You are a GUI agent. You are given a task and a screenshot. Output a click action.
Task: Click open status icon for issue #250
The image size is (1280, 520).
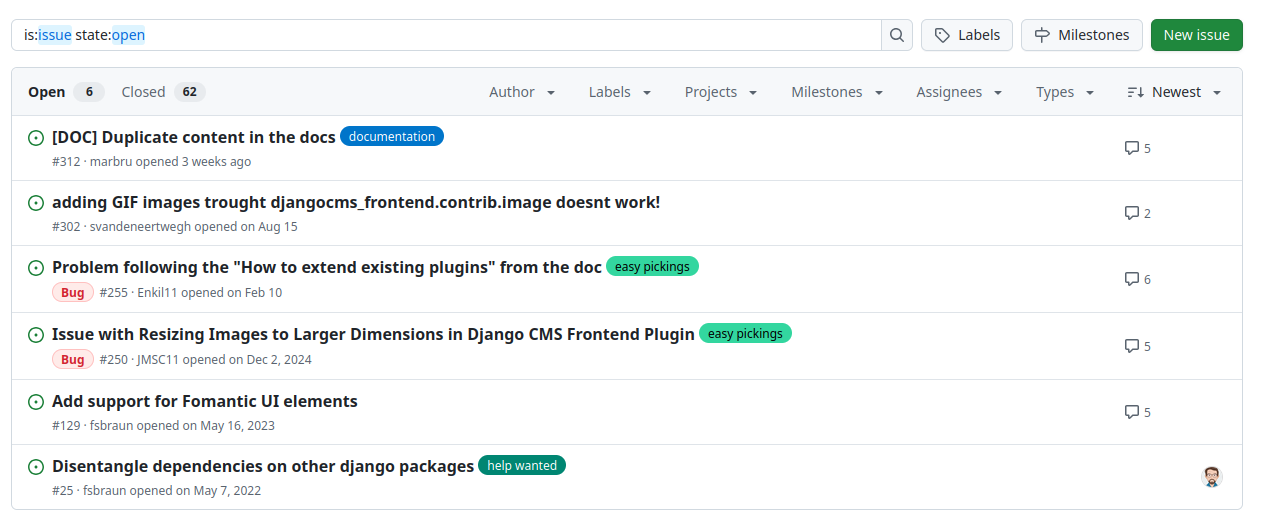point(36,335)
